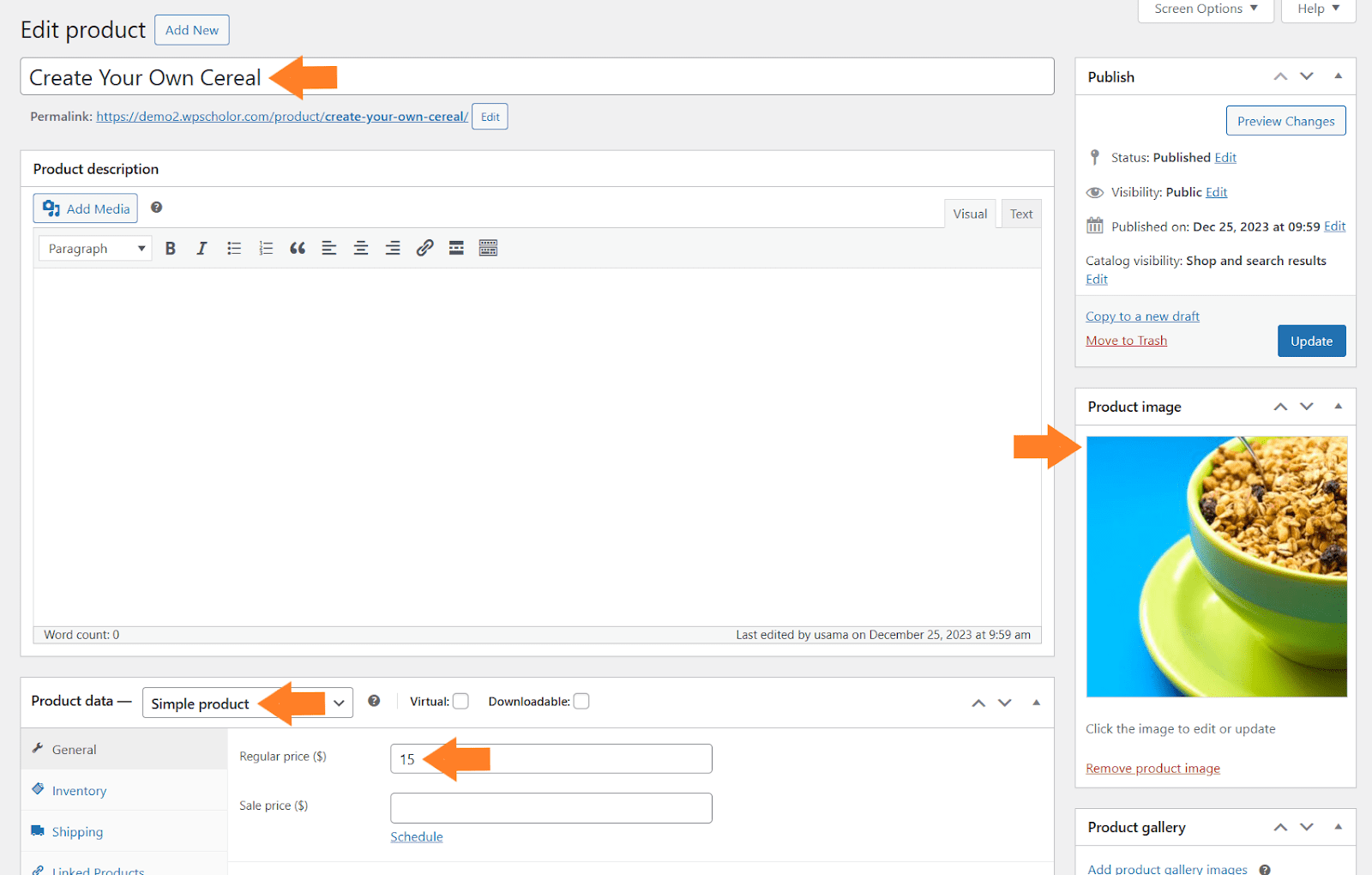Click the Add Media button
The width and height of the screenshot is (1372, 875).
tap(86, 208)
